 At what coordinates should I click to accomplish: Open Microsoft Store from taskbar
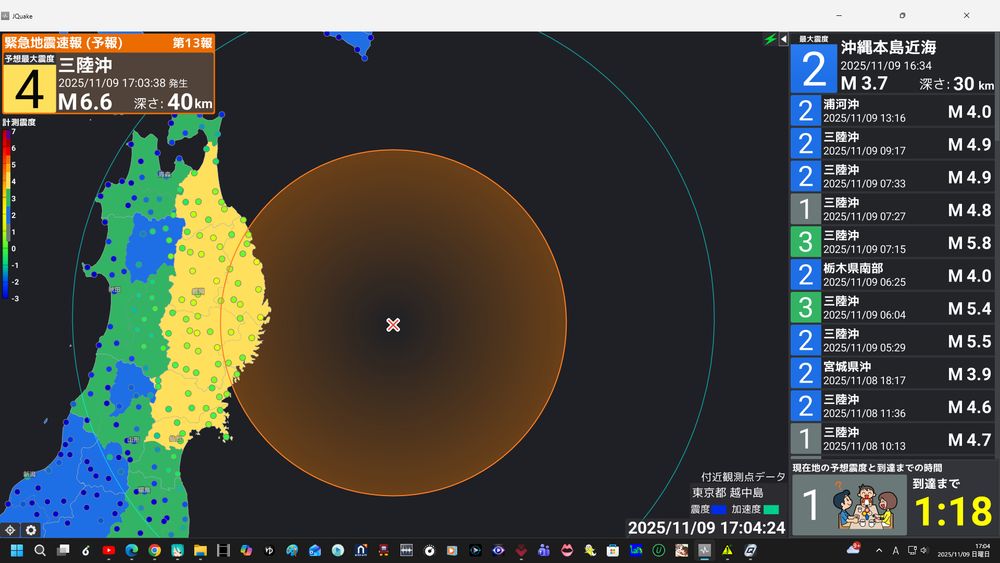pyautogui.click(x=613, y=550)
